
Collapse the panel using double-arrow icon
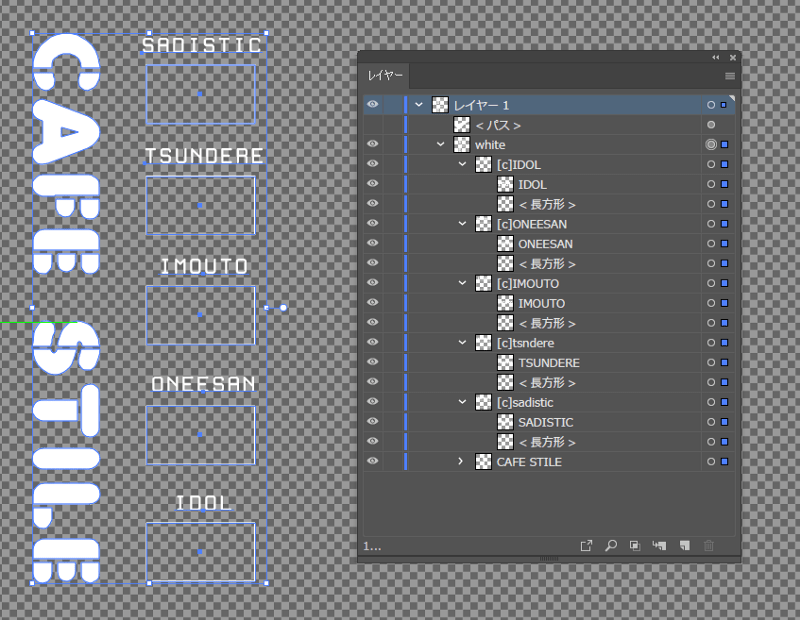(716, 58)
